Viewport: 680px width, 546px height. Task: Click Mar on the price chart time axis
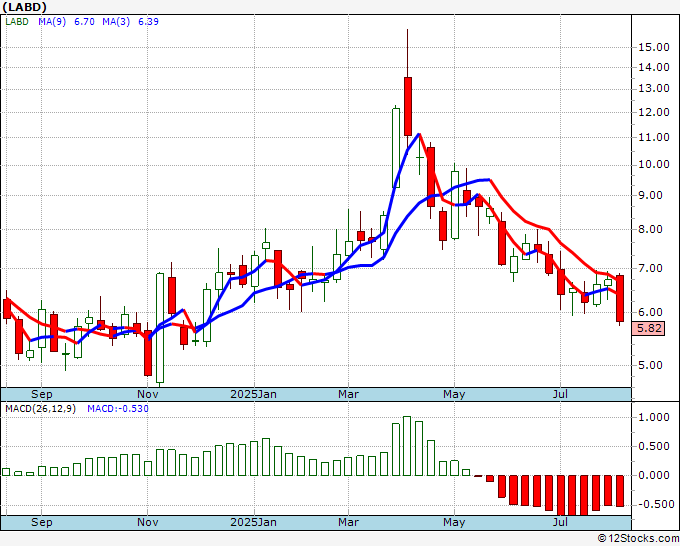(x=348, y=394)
